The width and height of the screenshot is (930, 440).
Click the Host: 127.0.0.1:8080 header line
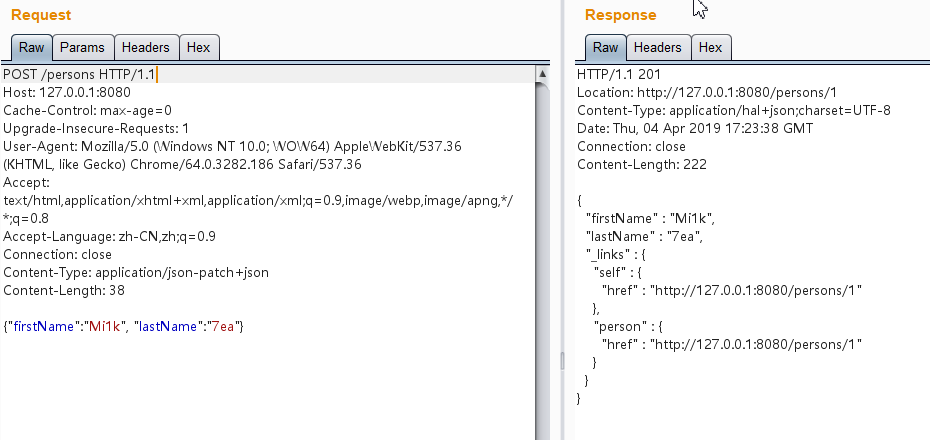coord(67,92)
